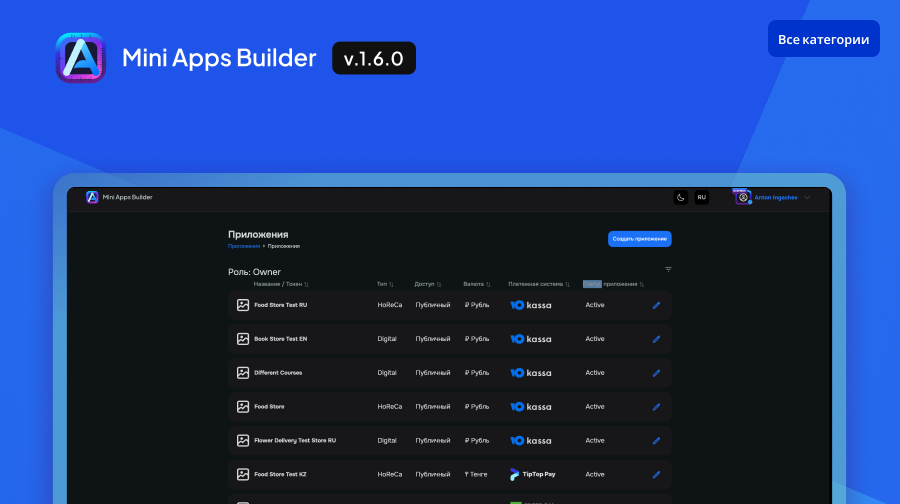Sort by Платежная система column
The width and height of the screenshot is (900, 504).
coord(538,284)
